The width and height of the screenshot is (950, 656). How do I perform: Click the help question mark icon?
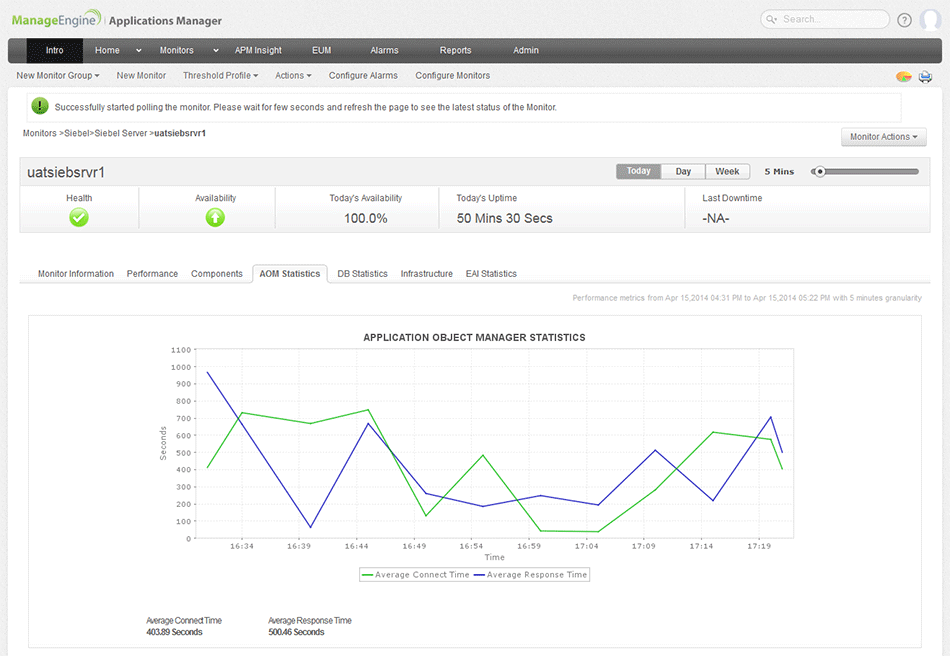tap(904, 20)
